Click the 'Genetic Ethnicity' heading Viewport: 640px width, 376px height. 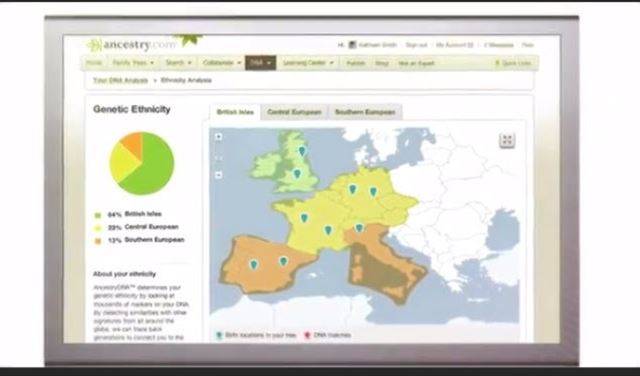click(132, 109)
